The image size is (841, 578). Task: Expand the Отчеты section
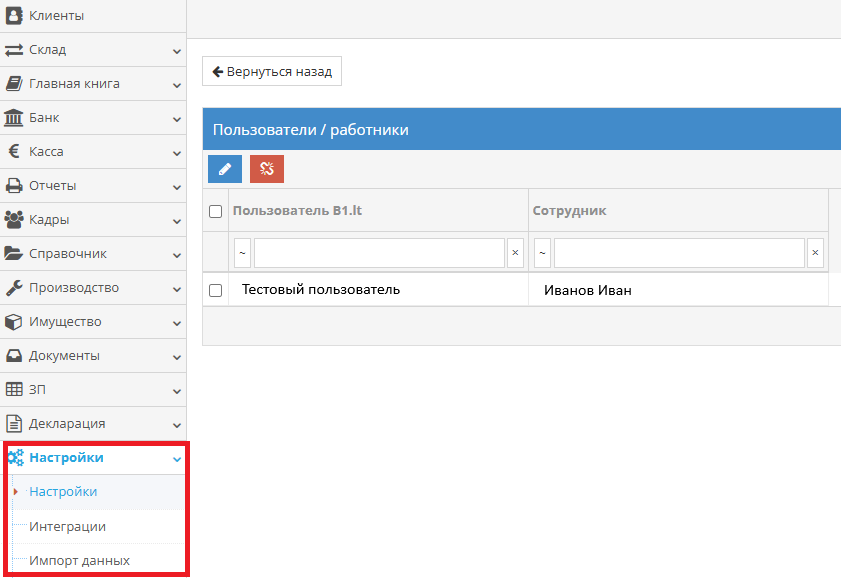(x=177, y=185)
